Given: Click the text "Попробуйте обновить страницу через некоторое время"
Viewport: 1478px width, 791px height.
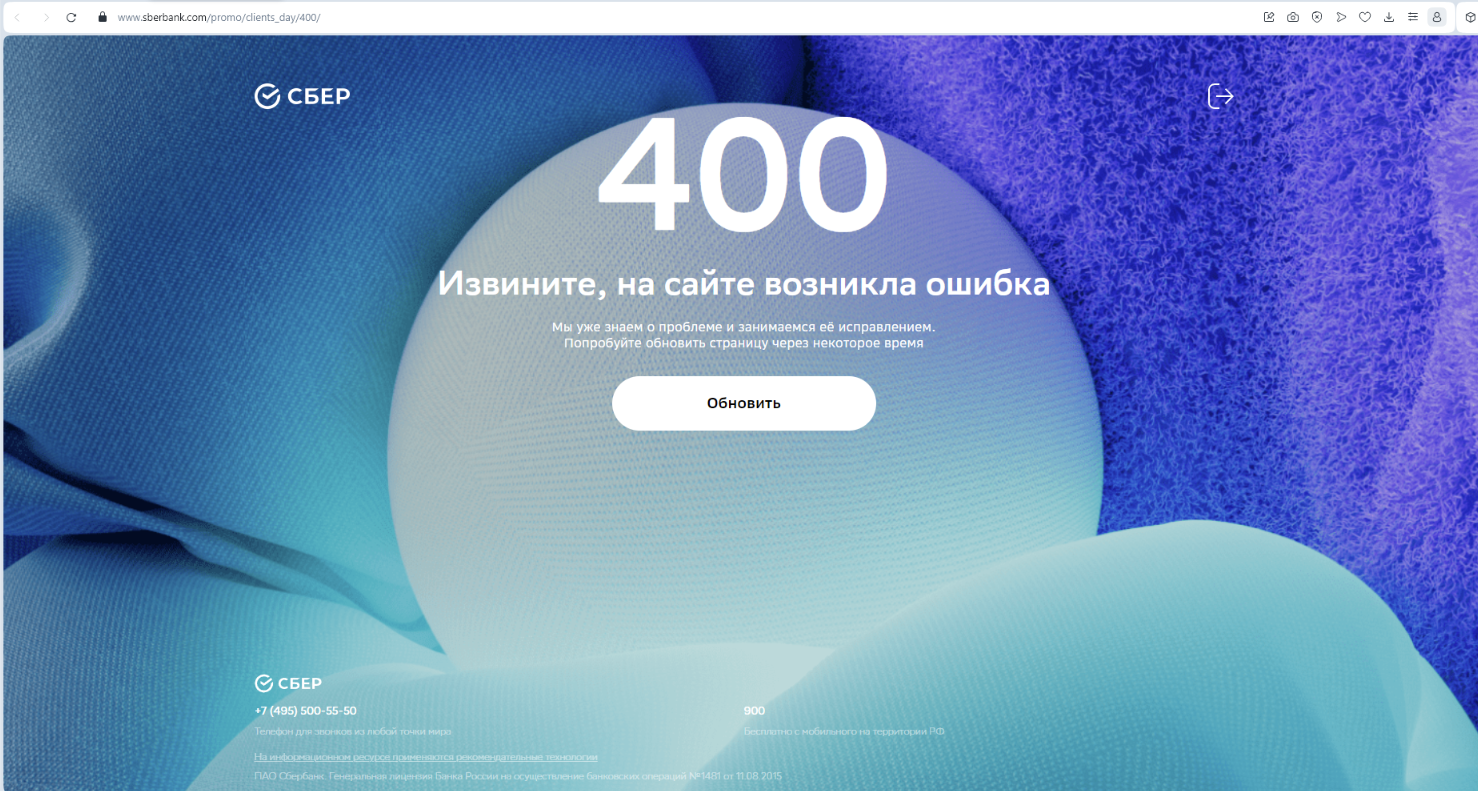Looking at the screenshot, I should tap(744, 343).
